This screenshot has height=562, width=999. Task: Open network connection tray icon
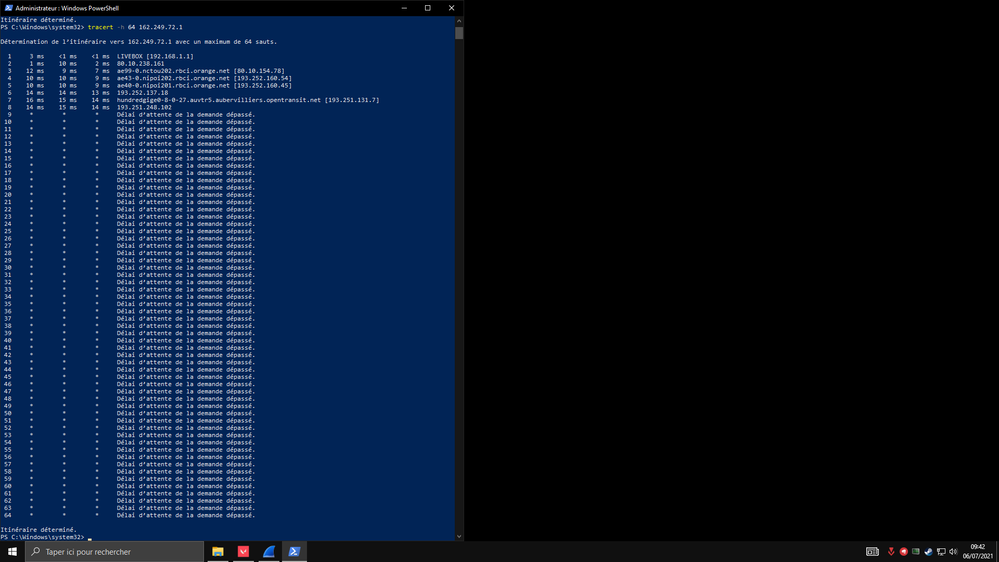coord(941,552)
